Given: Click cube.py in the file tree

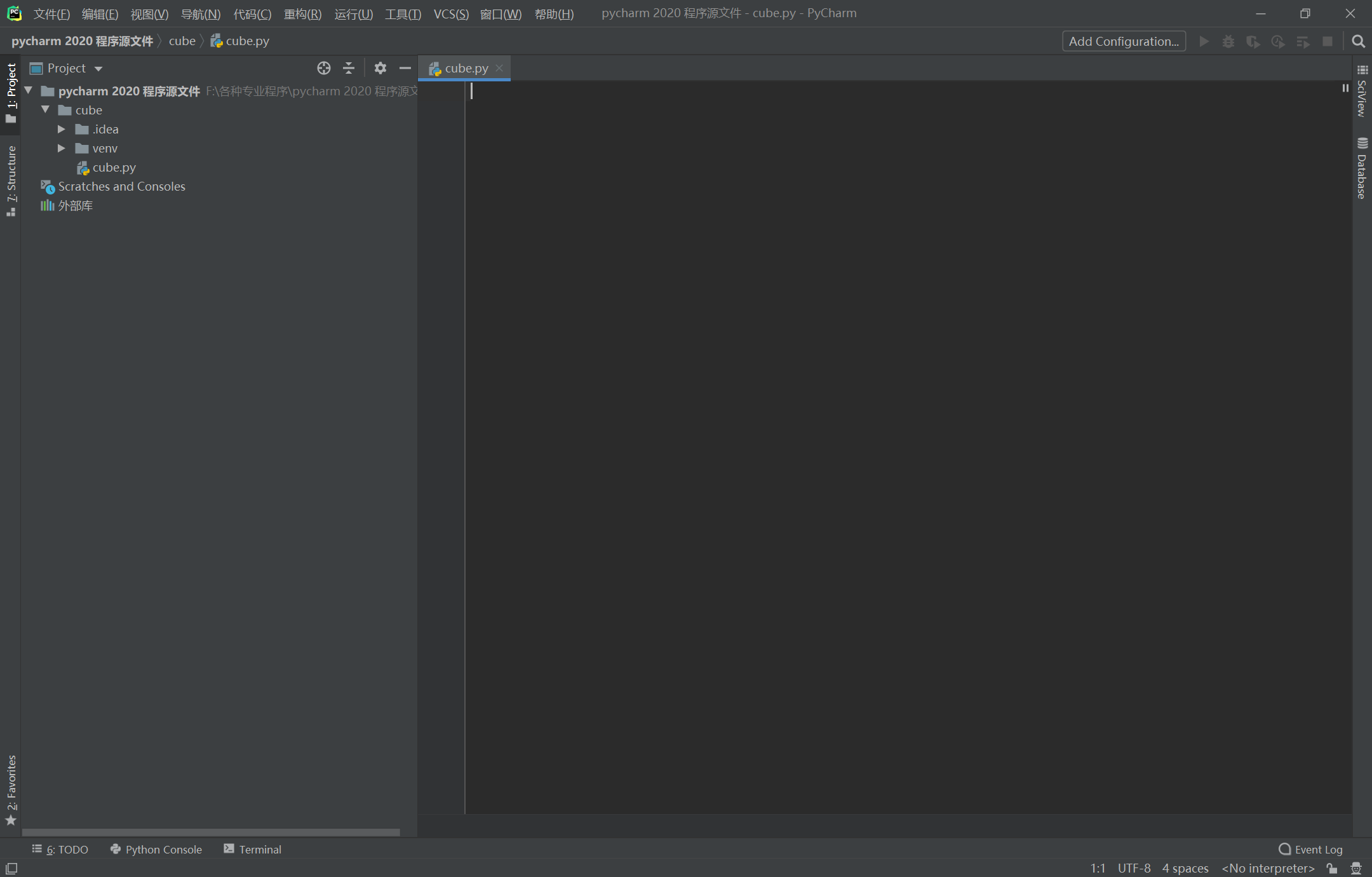Looking at the screenshot, I should pyautogui.click(x=113, y=167).
